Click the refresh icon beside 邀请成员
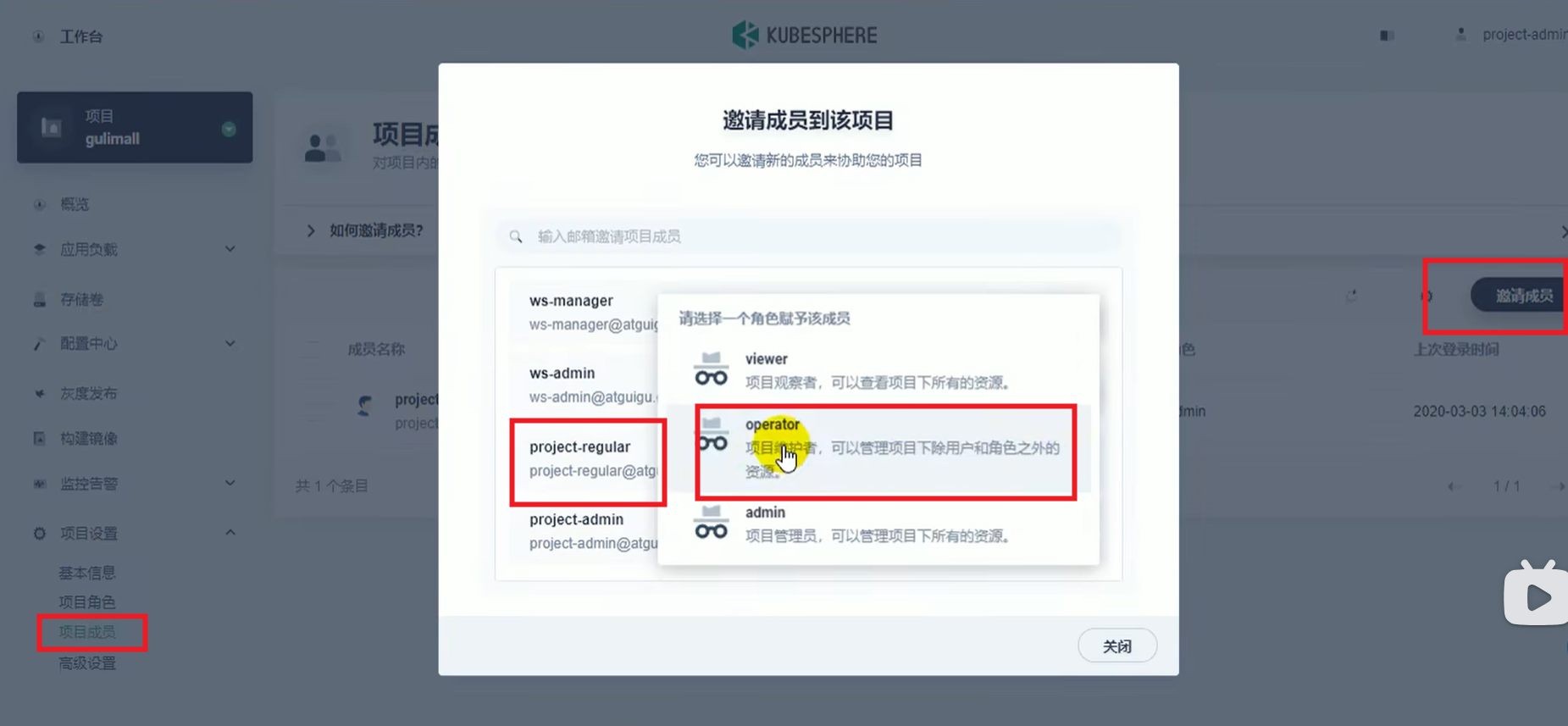This screenshot has height=726, width=1568. pyautogui.click(x=1351, y=296)
